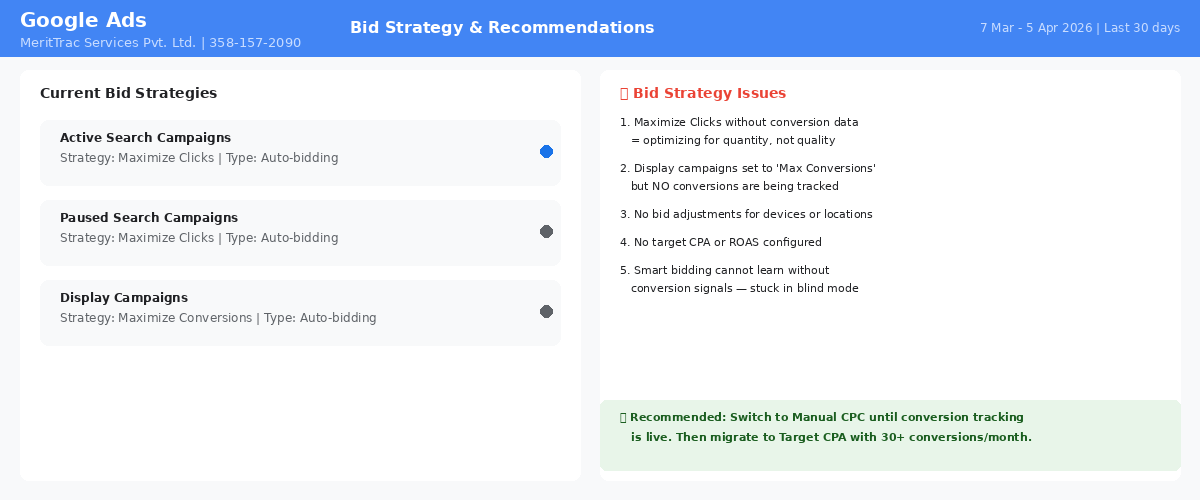Click the Current Bid Strategies heading

[128, 93]
